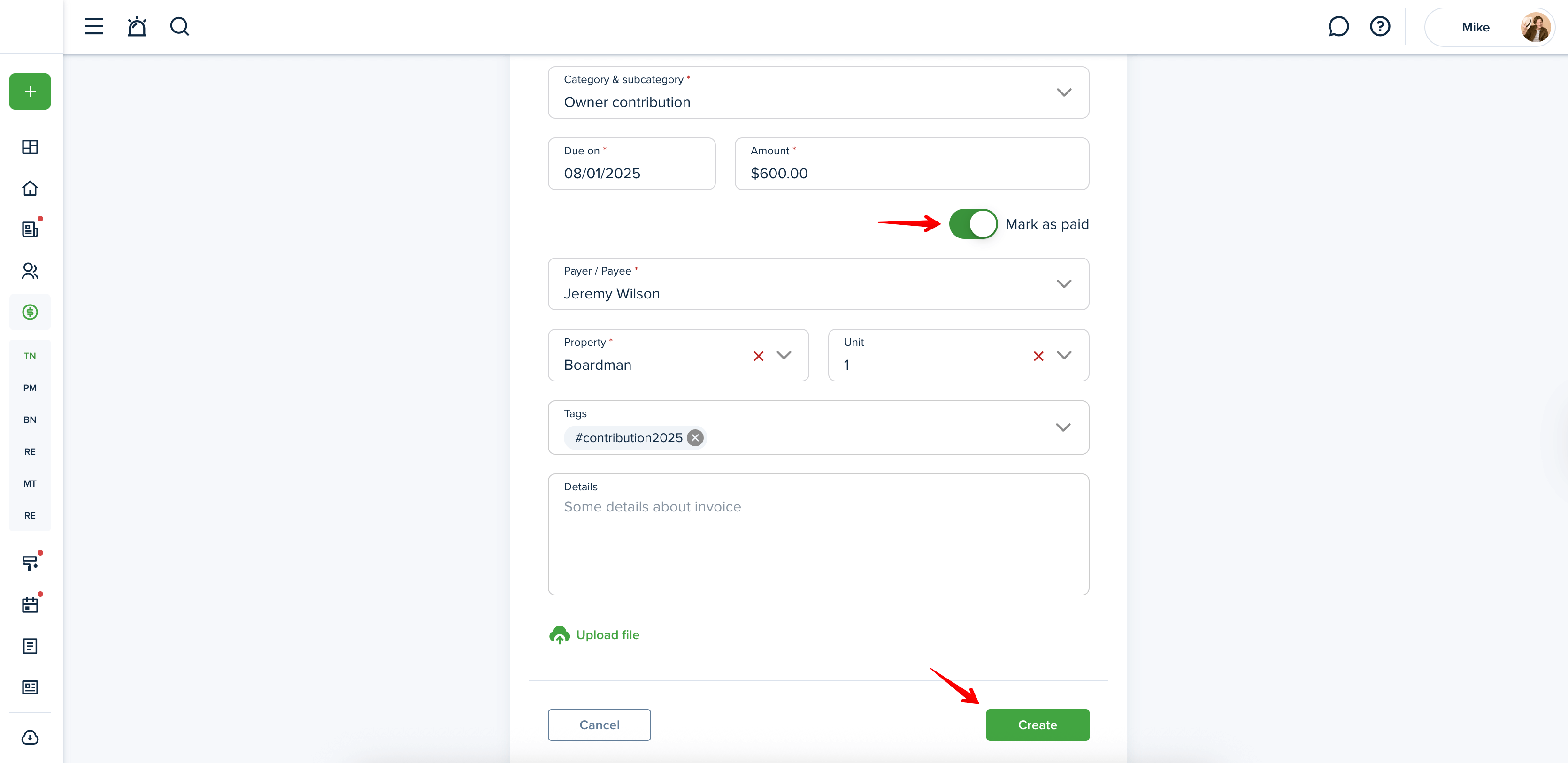The height and width of the screenshot is (763, 1568).
Task: Open the accounting dollar icon
Action: point(30,312)
